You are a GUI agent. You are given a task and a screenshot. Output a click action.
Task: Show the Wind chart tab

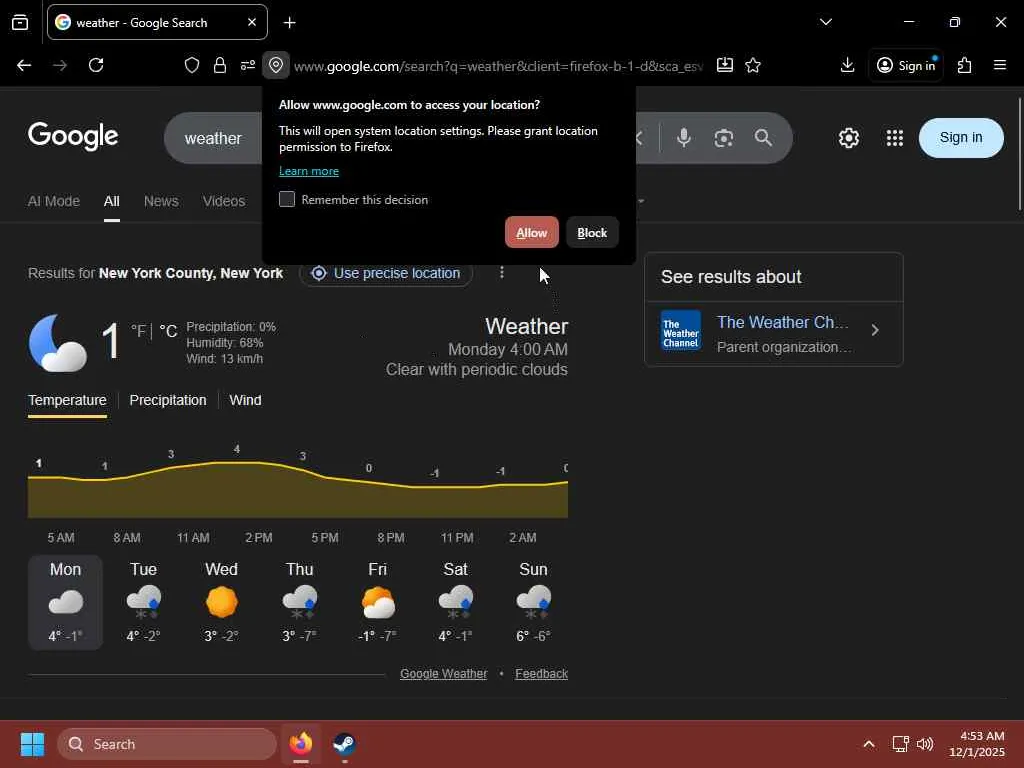click(x=246, y=400)
